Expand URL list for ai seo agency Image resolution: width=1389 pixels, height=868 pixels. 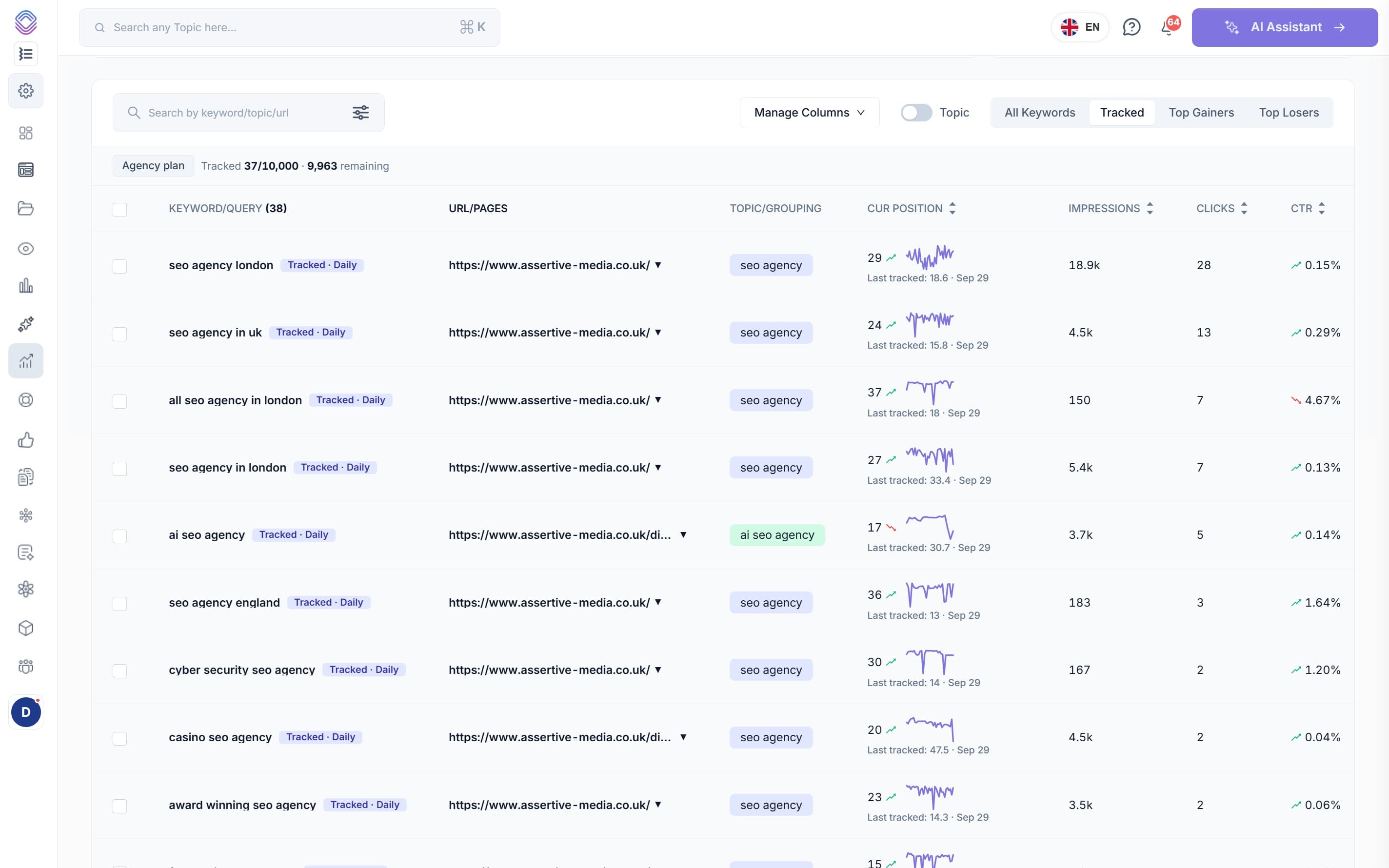tap(683, 535)
